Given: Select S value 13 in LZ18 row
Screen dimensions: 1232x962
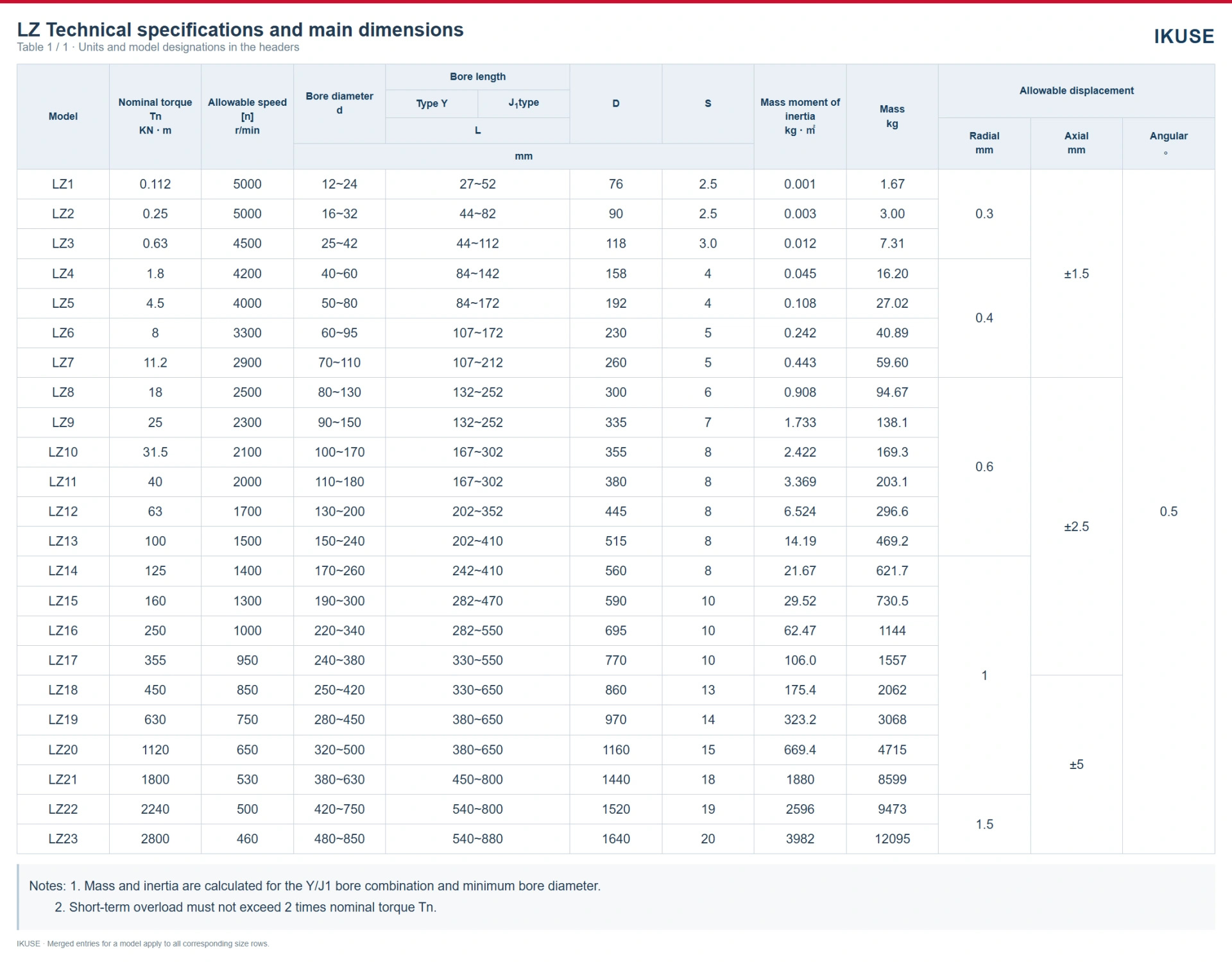Looking at the screenshot, I should 708,690.
